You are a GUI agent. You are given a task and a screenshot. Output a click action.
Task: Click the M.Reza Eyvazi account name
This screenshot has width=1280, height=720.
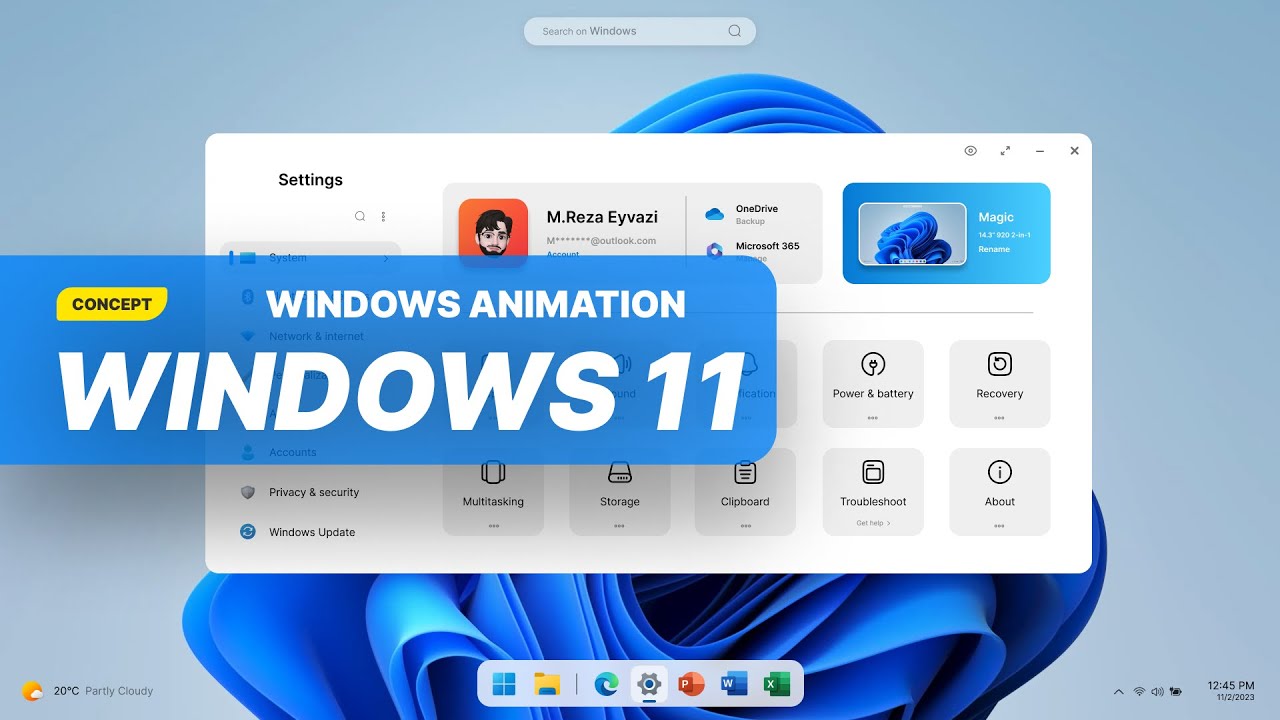[x=602, y=217]
